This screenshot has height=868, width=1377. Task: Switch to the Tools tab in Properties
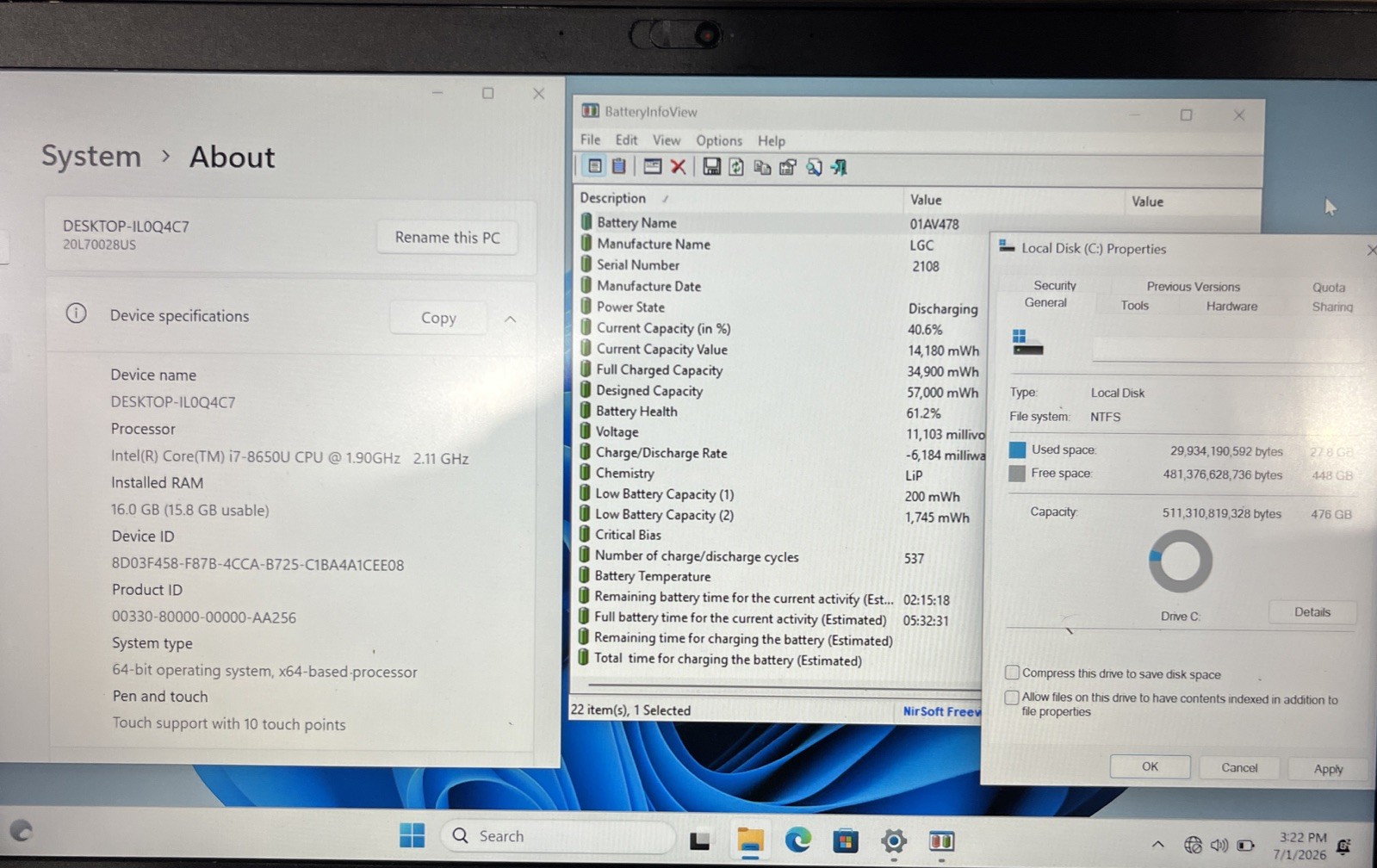(1134, 306)
